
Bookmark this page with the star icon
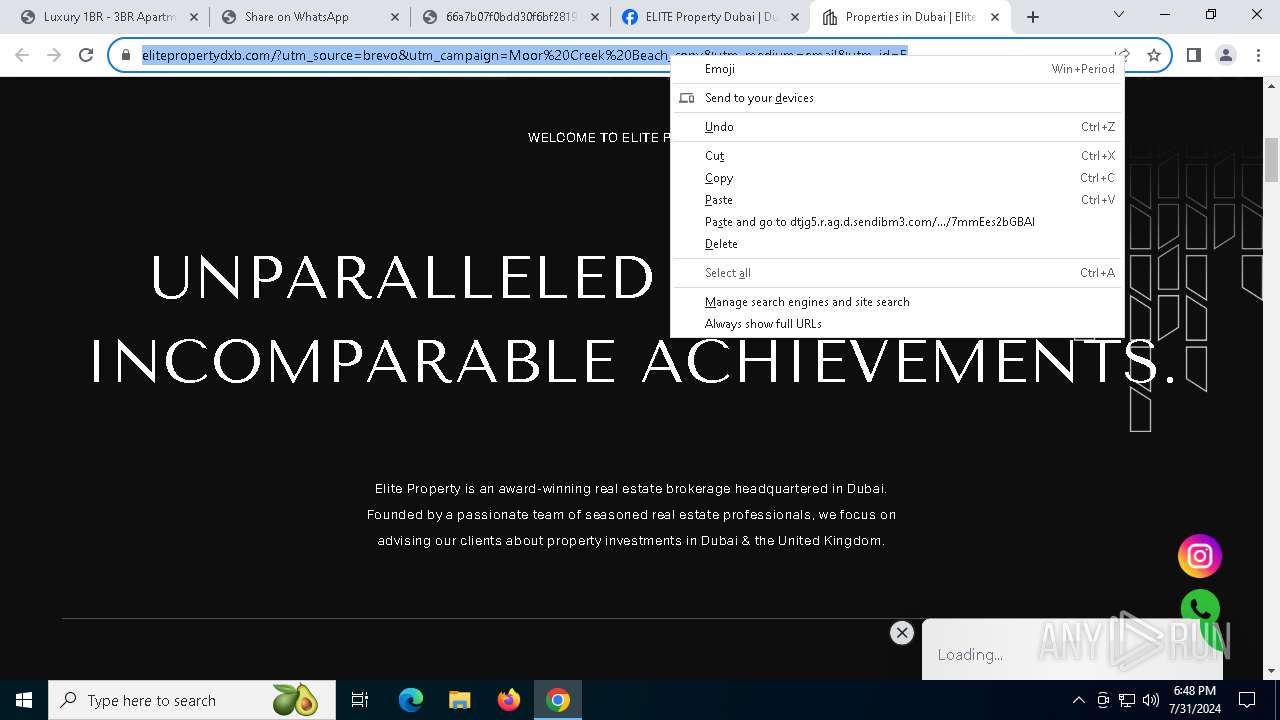pyautogui.click(x=1153, y=55)
